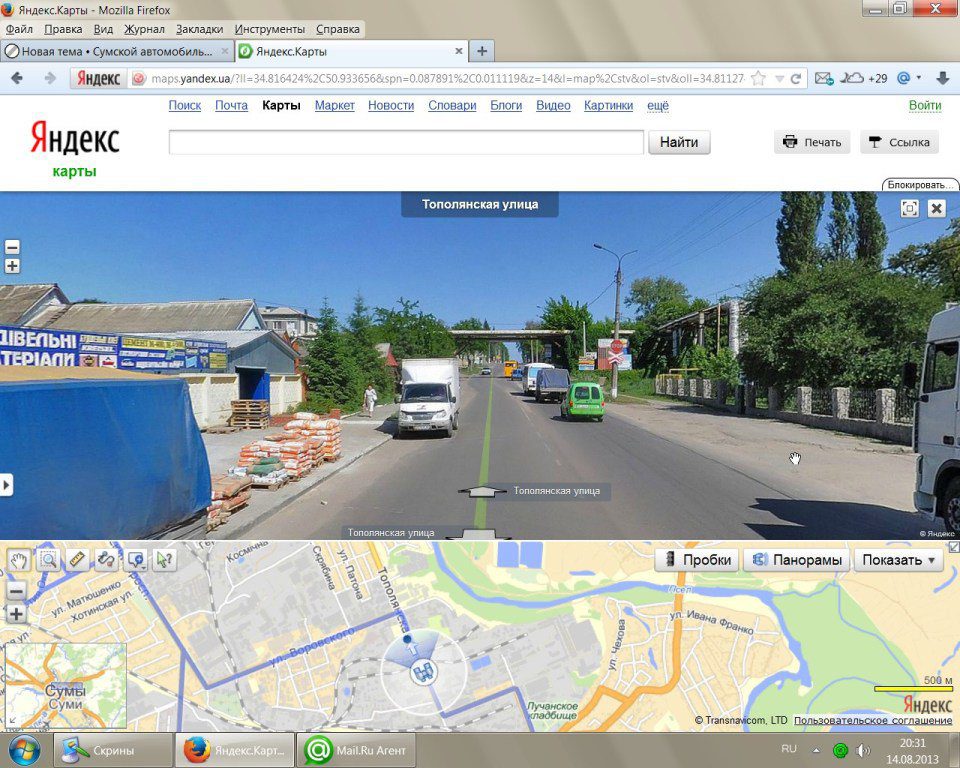960x768 pixels.
Task: Open the Видео link
Action: pos(553,105)
